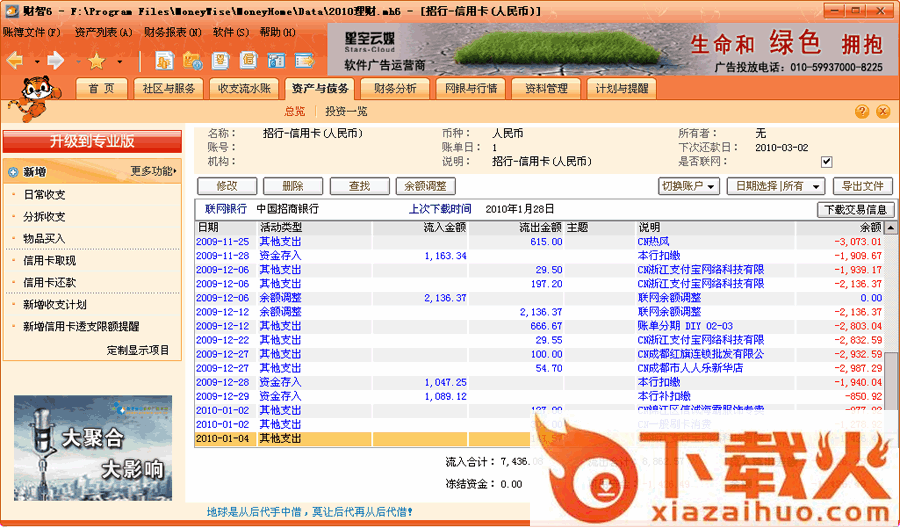Click the 修改 button

click(x=227, y=186)
